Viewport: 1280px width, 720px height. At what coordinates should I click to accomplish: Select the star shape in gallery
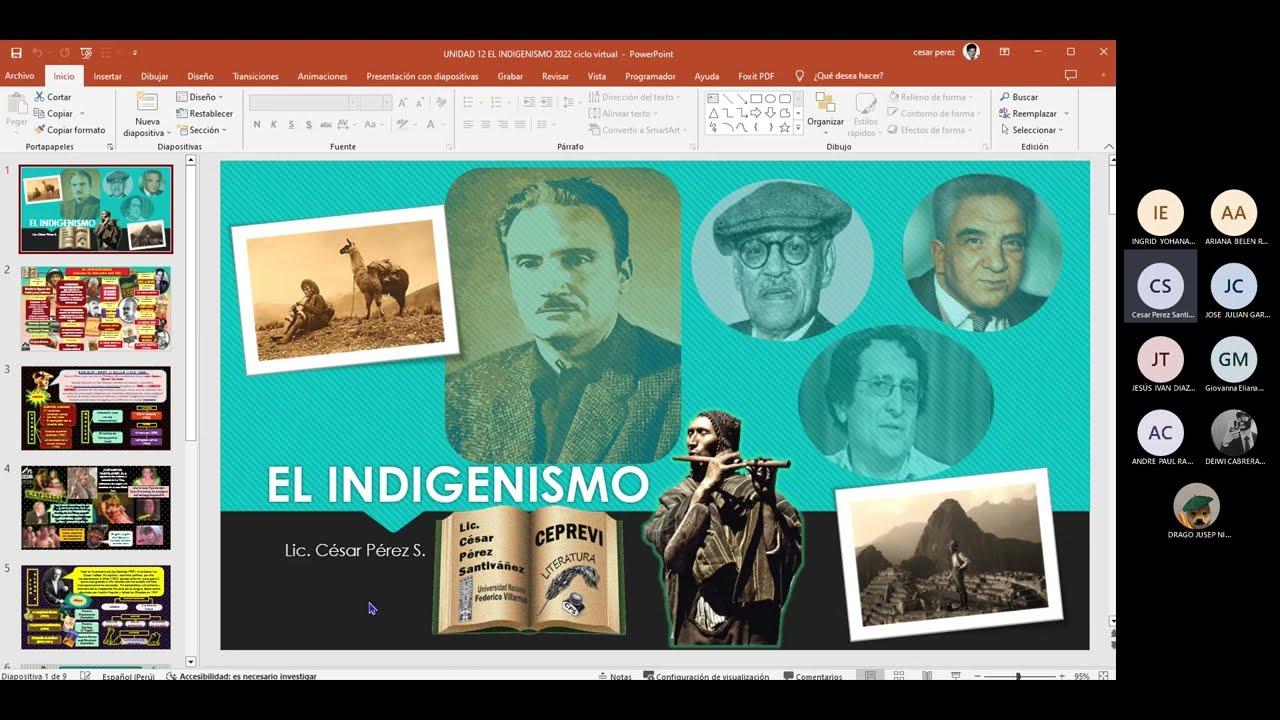tap(785, 128)
